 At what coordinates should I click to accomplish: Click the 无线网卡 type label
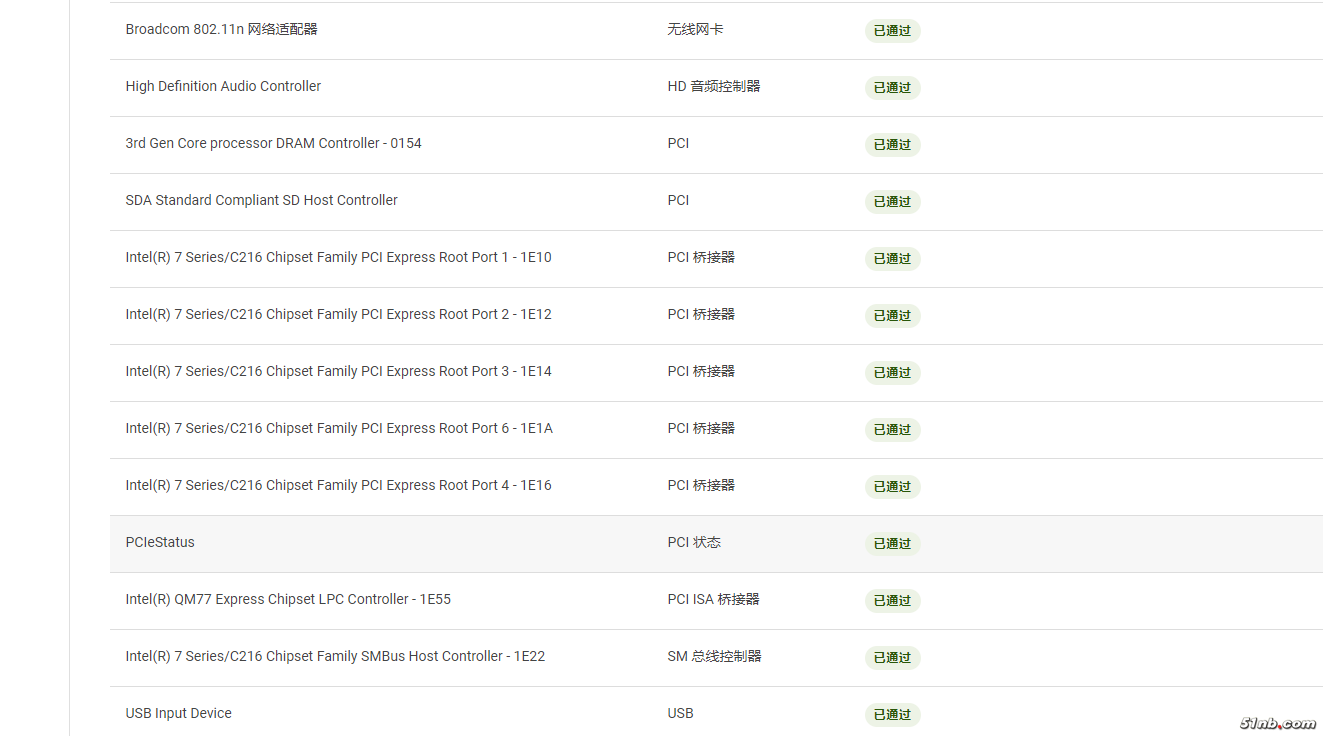695,30
